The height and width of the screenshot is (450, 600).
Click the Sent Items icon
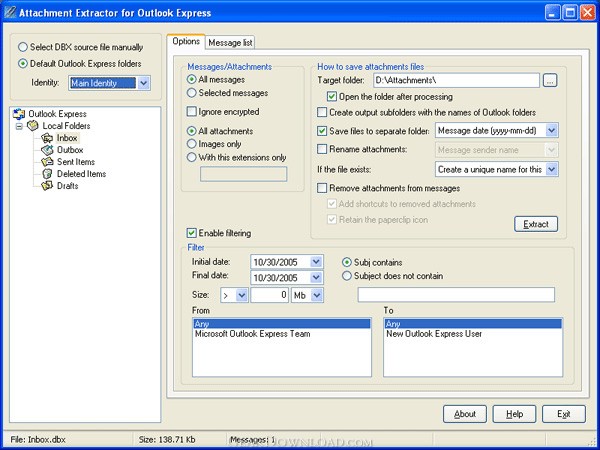[47, 161]
